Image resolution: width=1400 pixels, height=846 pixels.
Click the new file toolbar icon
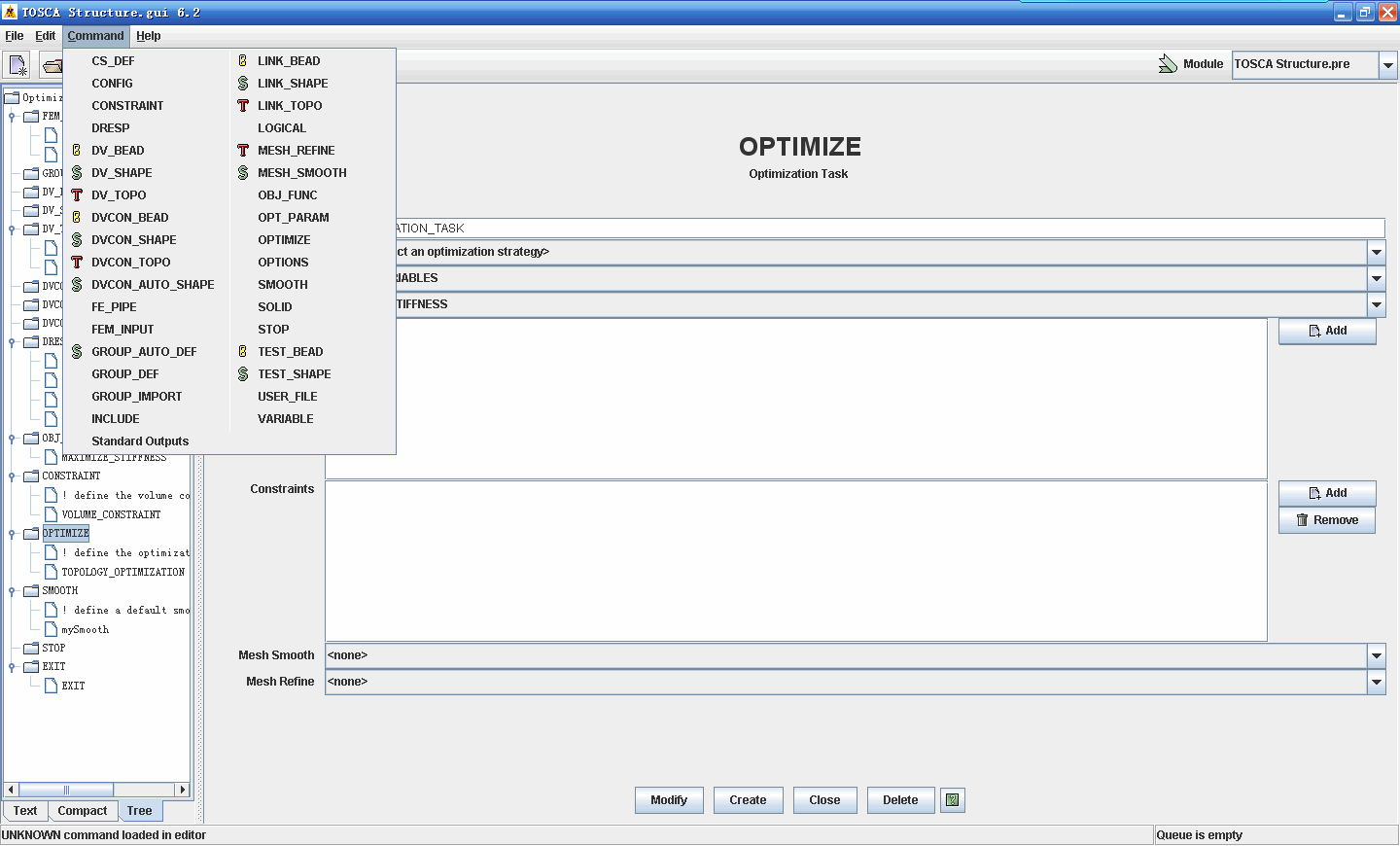click(17, 65)
